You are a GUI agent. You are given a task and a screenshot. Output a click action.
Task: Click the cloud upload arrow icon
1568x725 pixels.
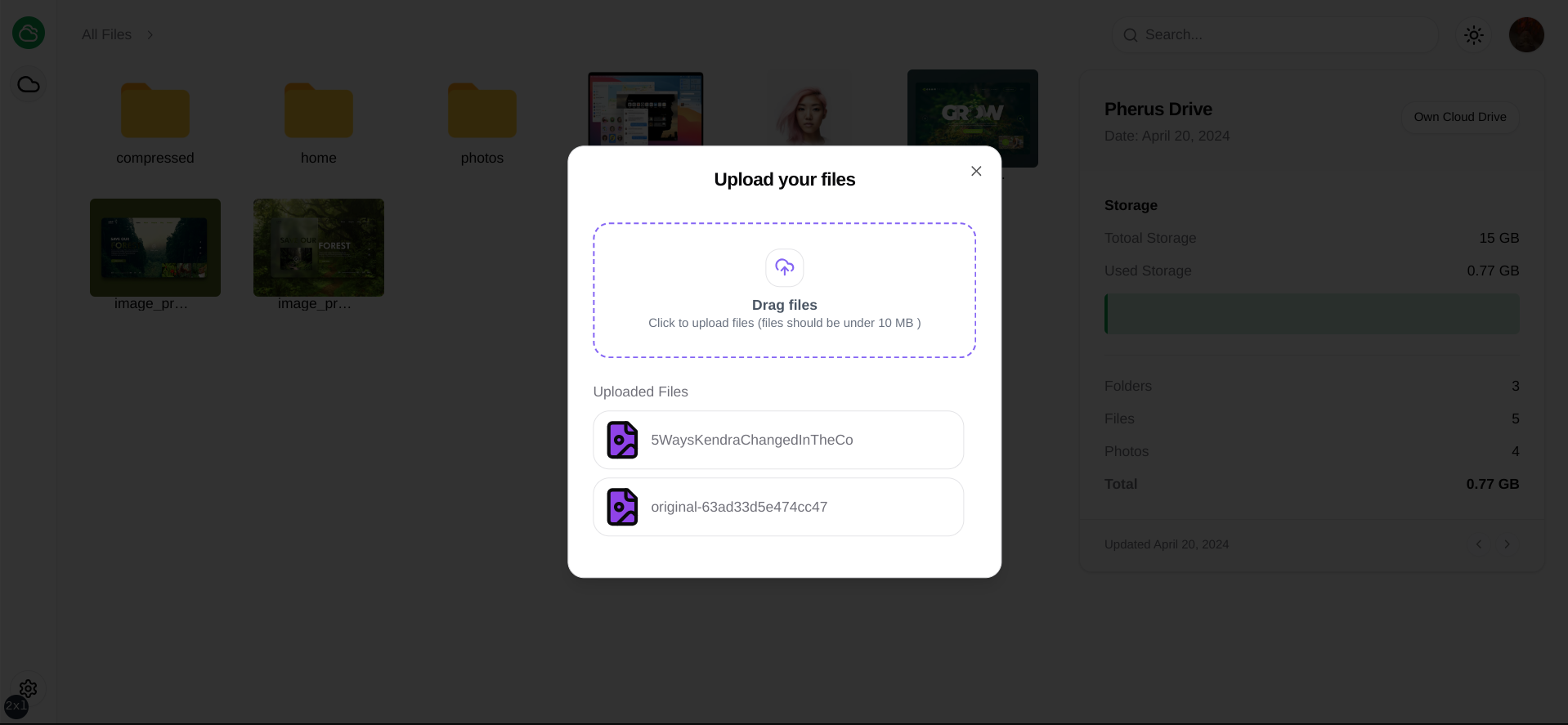[785, 267]
